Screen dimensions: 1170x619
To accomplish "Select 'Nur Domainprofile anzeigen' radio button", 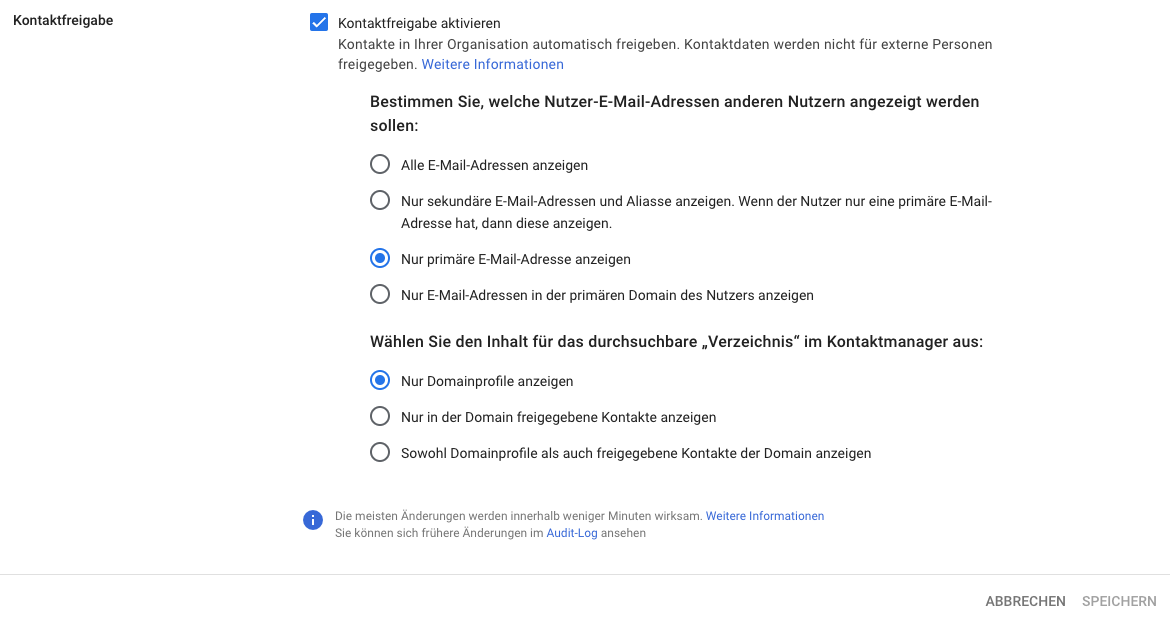I will pyautogui.click(x=380, y=380).
